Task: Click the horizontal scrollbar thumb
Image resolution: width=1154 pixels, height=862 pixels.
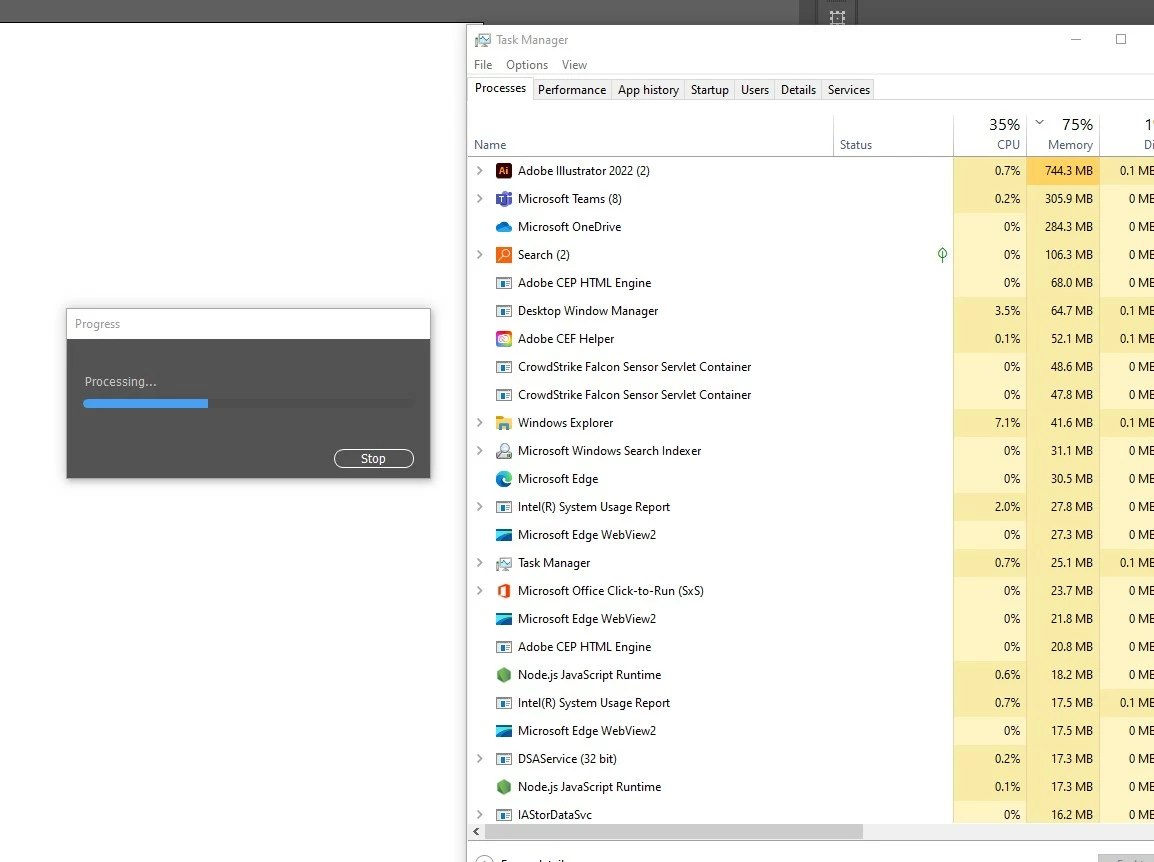Action: (x=674, y=832)
